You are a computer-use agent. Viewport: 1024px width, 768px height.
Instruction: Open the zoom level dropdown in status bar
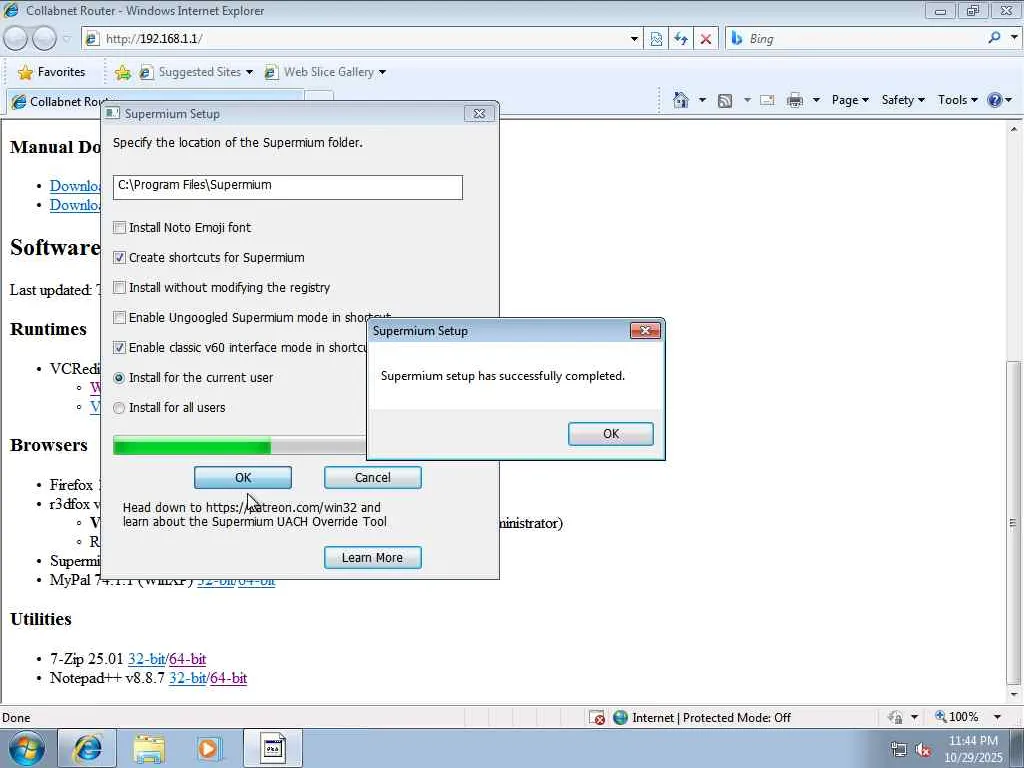(997, 717)
